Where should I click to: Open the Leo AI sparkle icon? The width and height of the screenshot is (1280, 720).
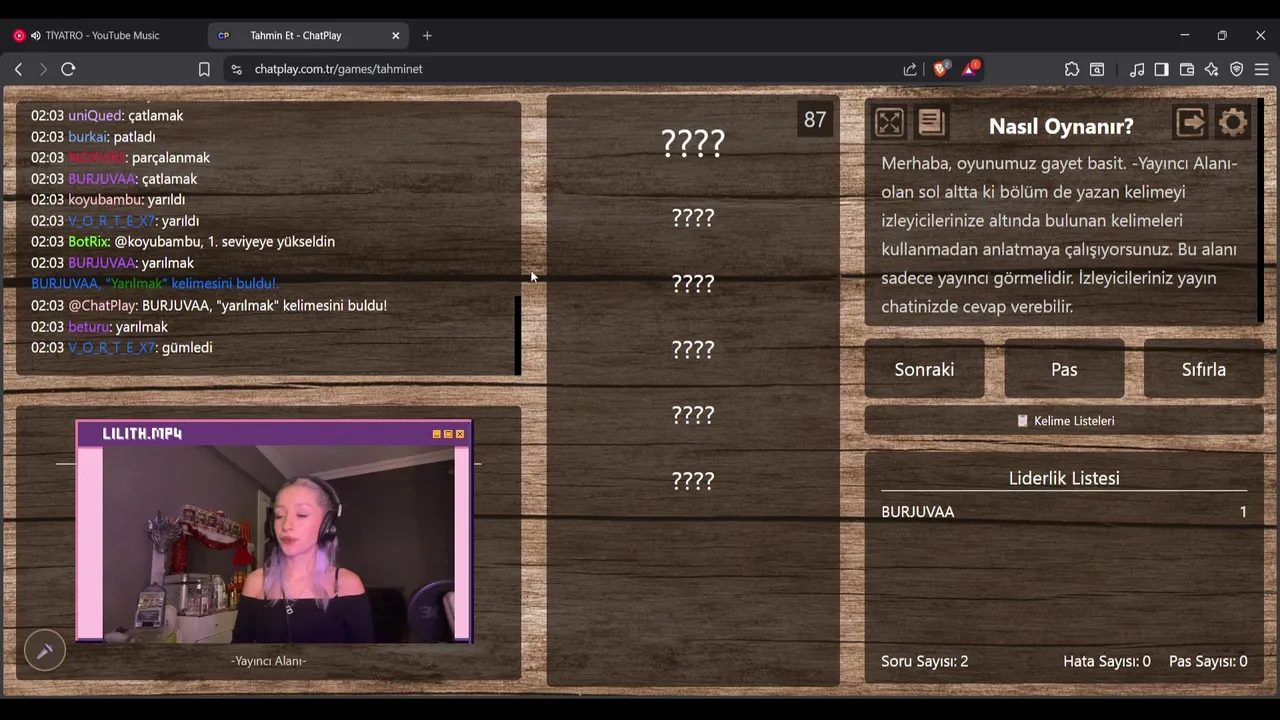coord(1212,69)
